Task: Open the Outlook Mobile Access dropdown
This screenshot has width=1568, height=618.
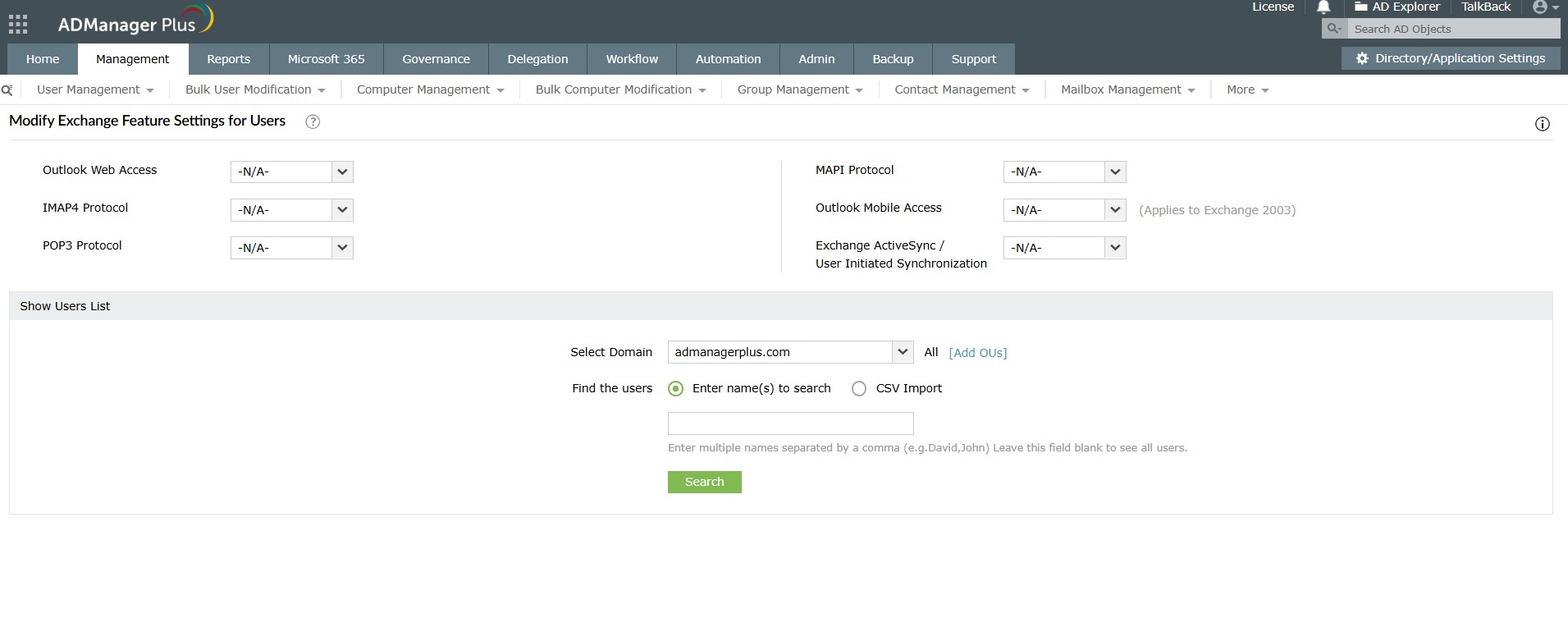Action: 1065,210
